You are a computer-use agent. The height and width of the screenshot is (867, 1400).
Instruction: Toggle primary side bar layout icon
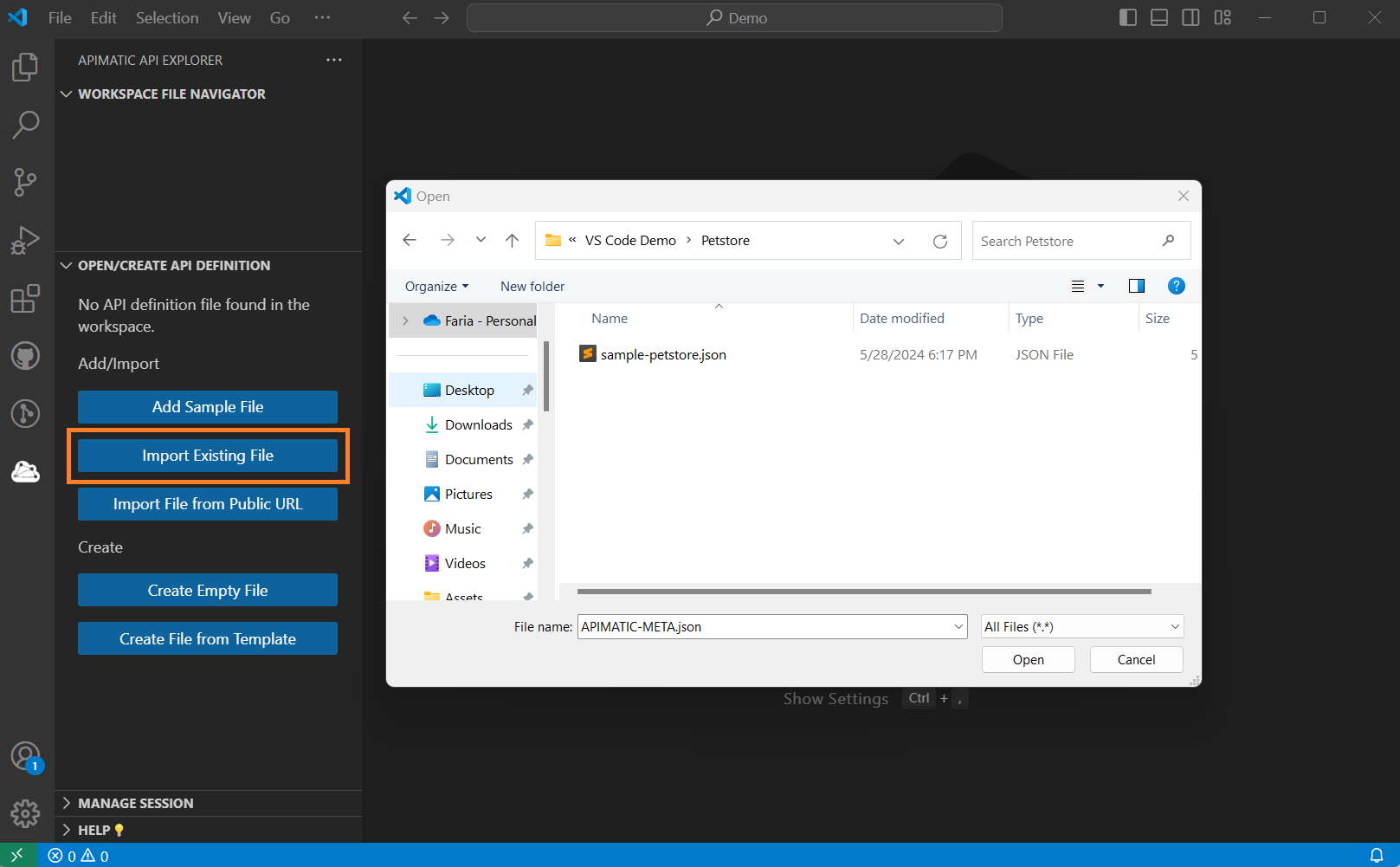(x=1127, y=17)
